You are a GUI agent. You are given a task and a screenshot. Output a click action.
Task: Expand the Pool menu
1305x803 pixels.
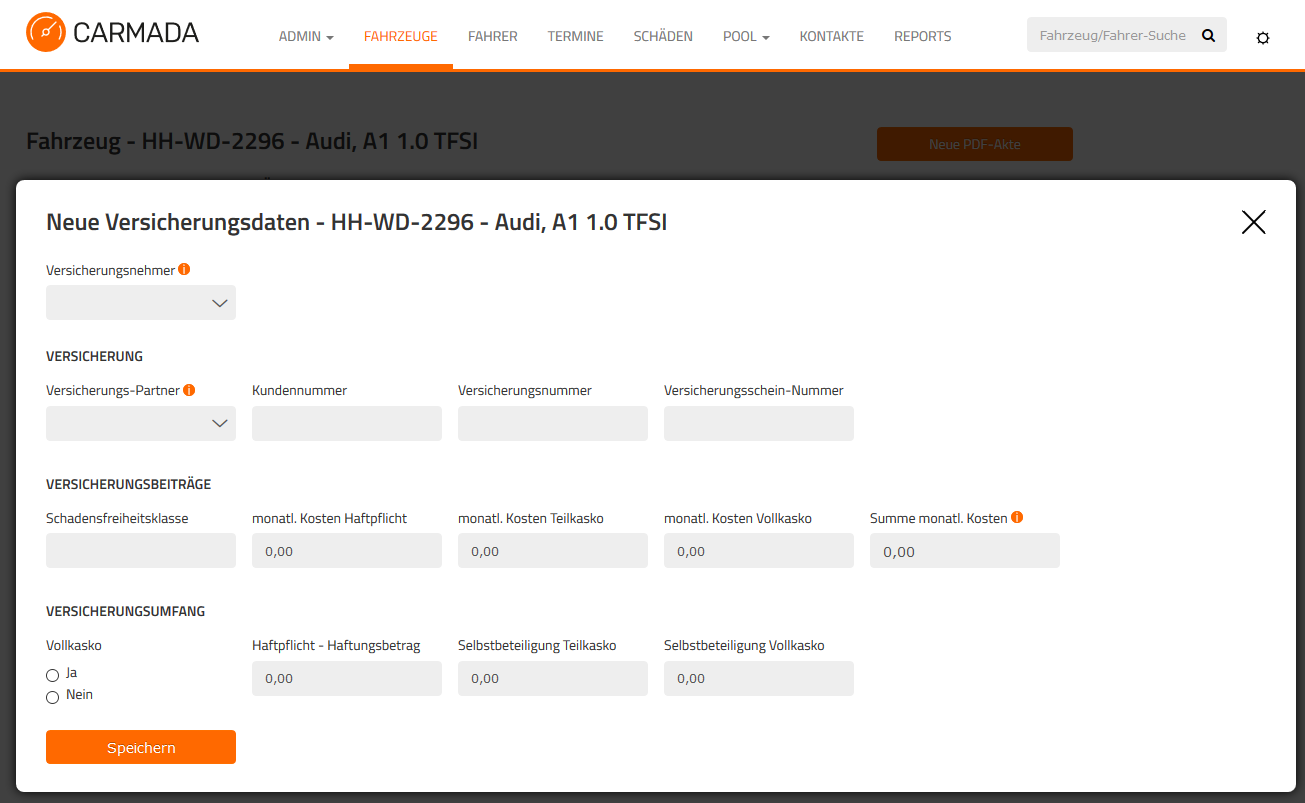click(746, 36)
